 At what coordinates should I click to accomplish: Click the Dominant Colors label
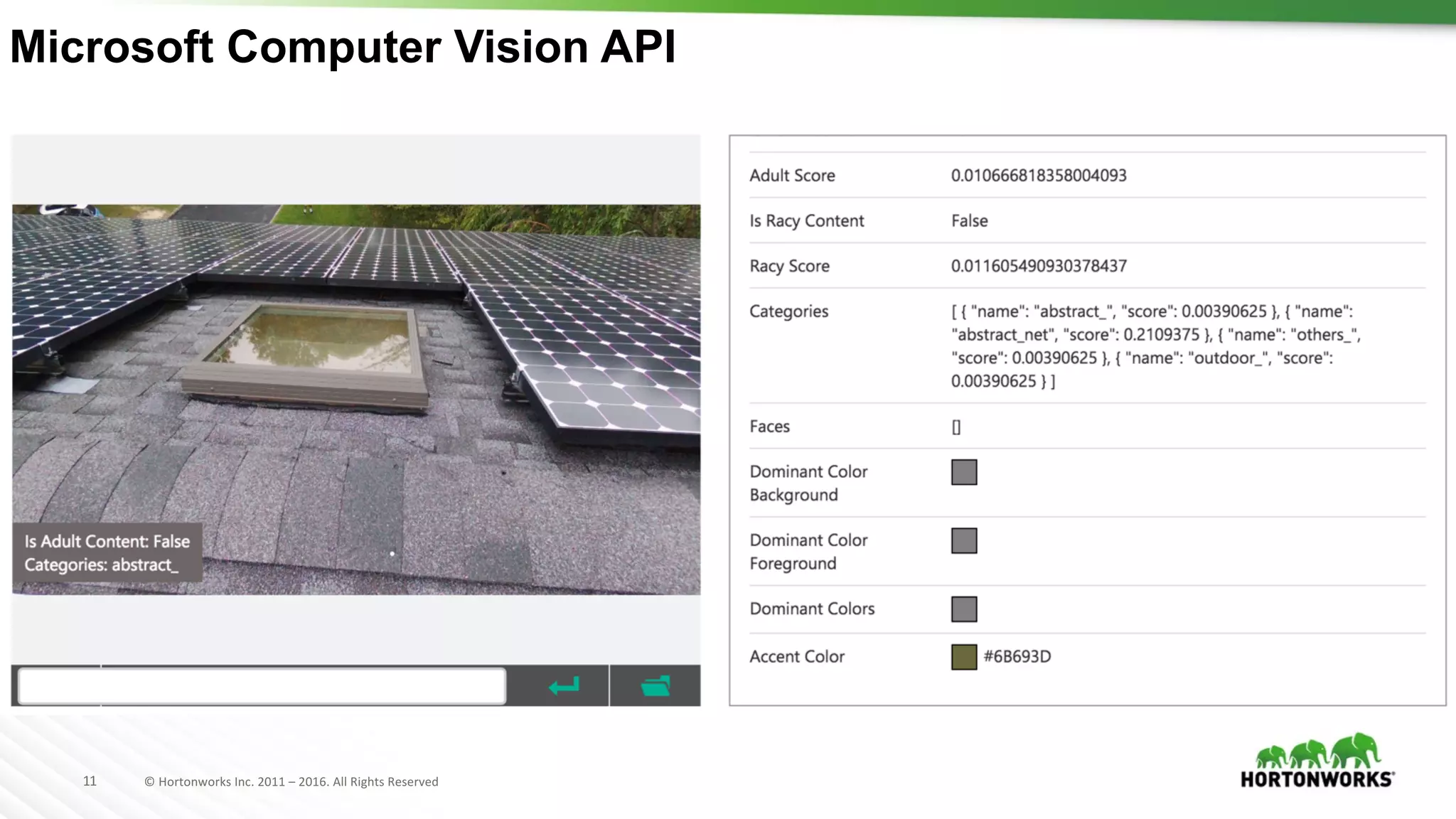[x=812, y=609]
